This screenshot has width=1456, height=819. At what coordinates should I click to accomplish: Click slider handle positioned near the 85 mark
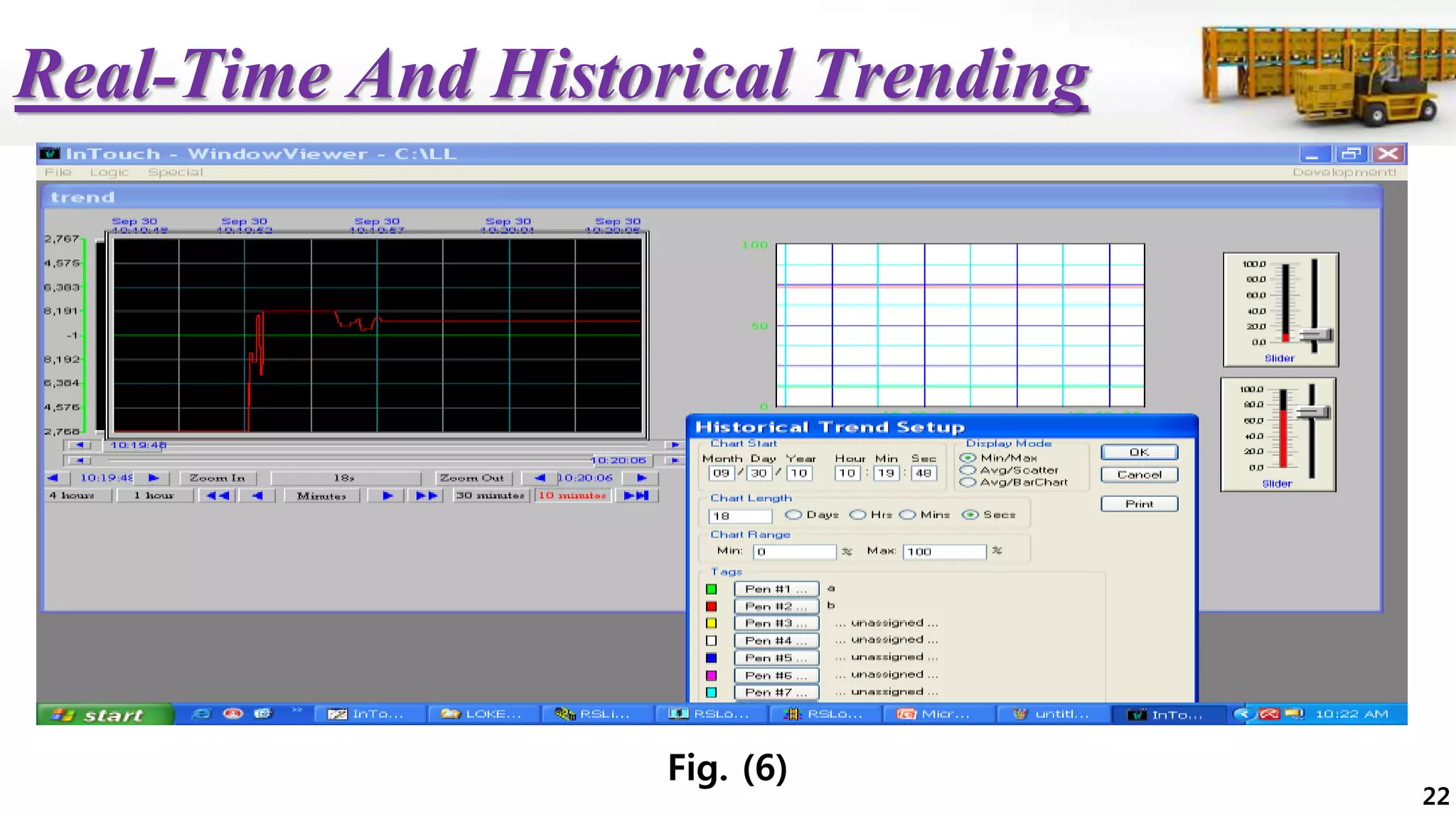(1312, 412)
